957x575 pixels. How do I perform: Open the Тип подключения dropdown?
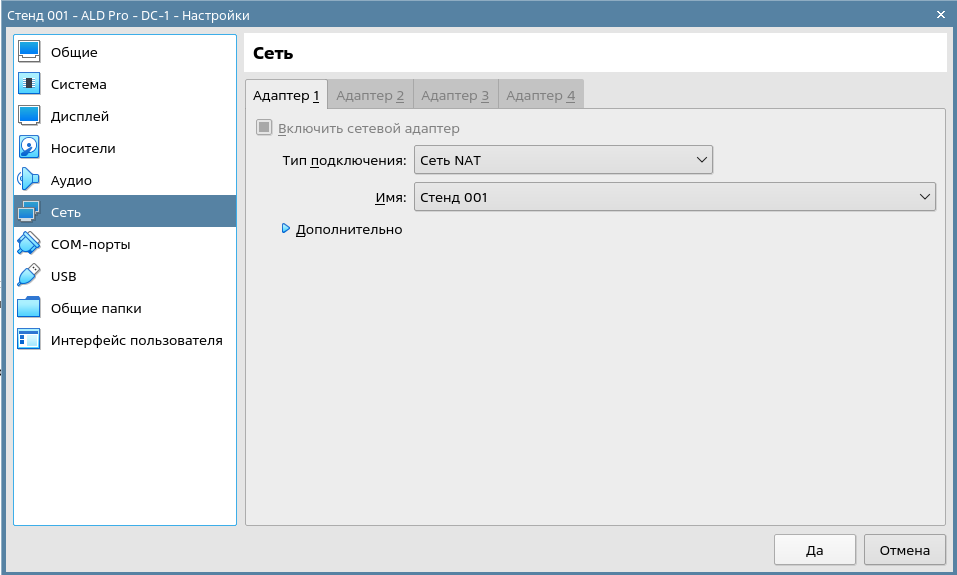pos(563,160)
